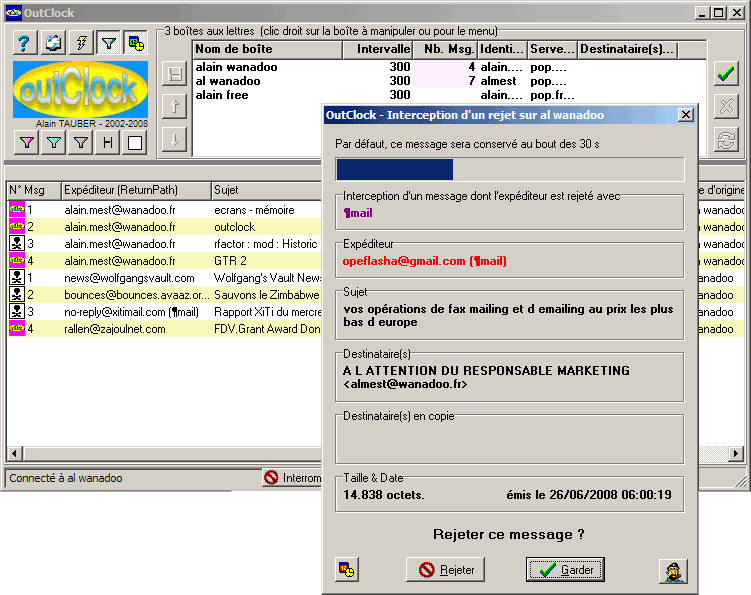Screen dimensions: 751x595
Task: Select message with subject 'GTR 2'
Action: 165,261
